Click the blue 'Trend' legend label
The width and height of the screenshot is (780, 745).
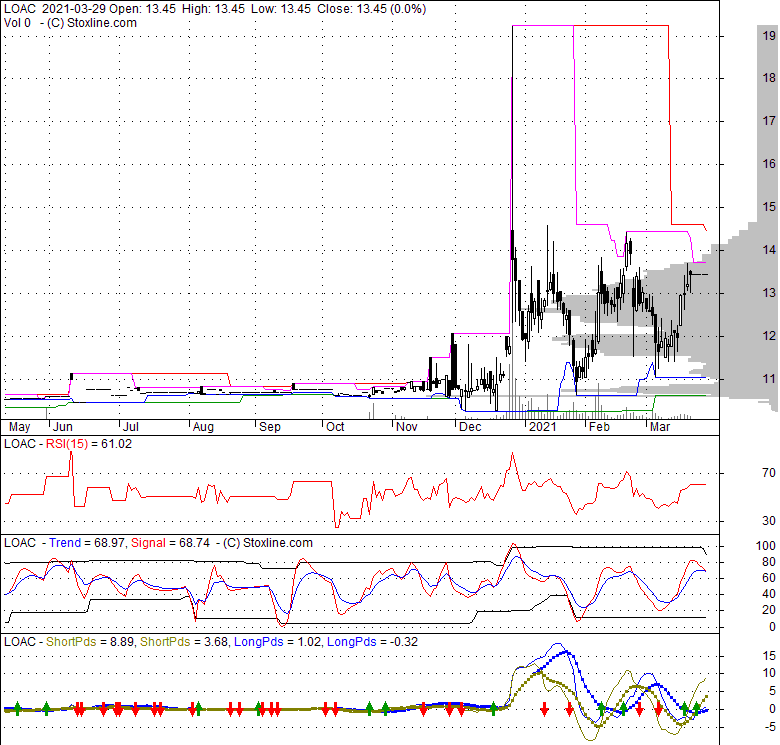(x=65, y=543)
